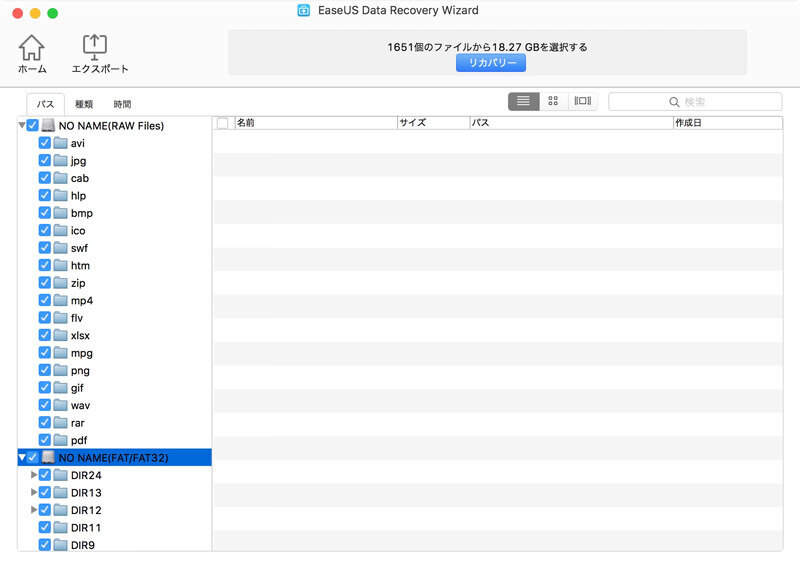Switch to grid thumbnail view icon
The width and height of the screenshot is (800, 568).
[x=553, y=101]
